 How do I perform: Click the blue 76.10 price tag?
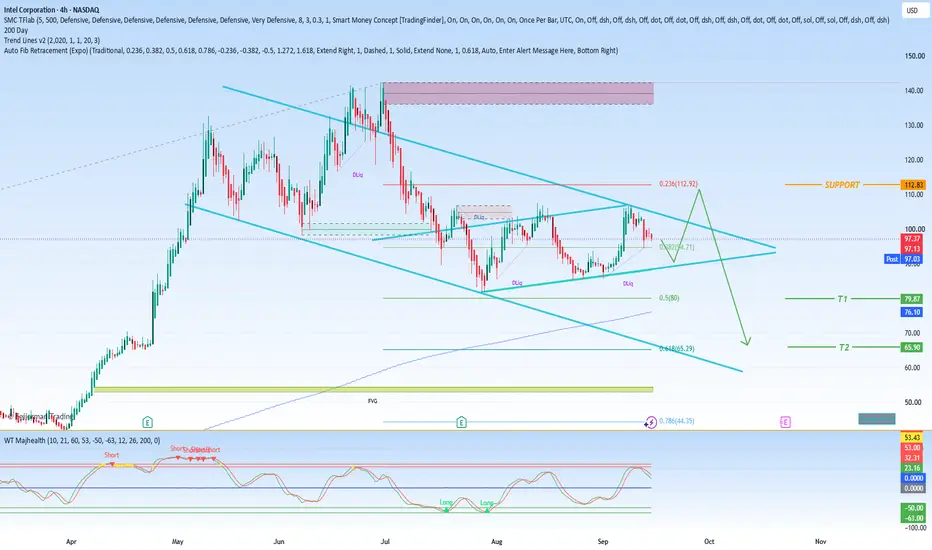point(912,312)
